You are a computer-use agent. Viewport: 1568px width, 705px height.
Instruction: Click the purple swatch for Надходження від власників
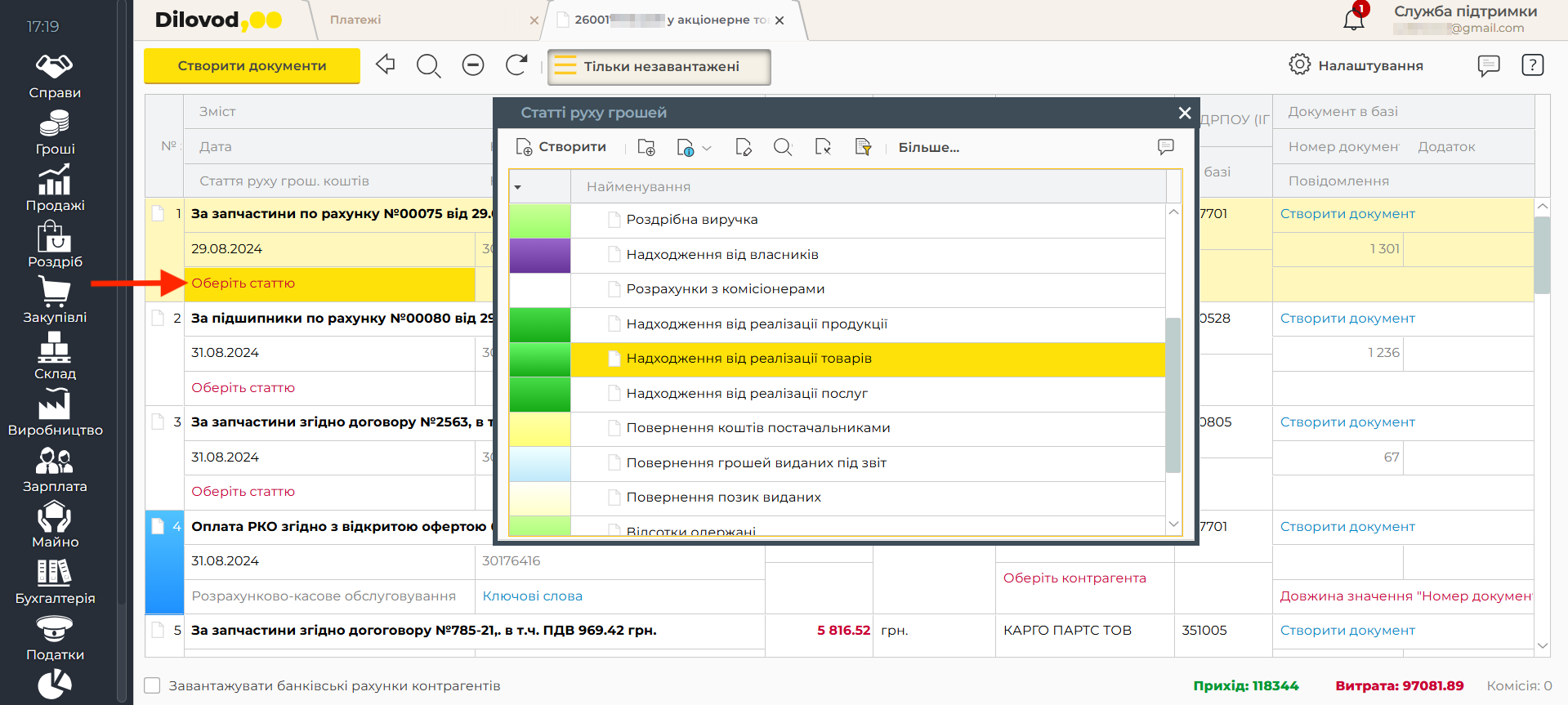(x=539, y=255)
